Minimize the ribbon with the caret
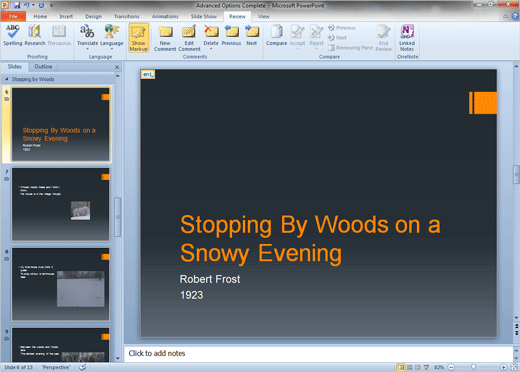The height and width of the screenshot is (372, 520). tap(506, 16)
